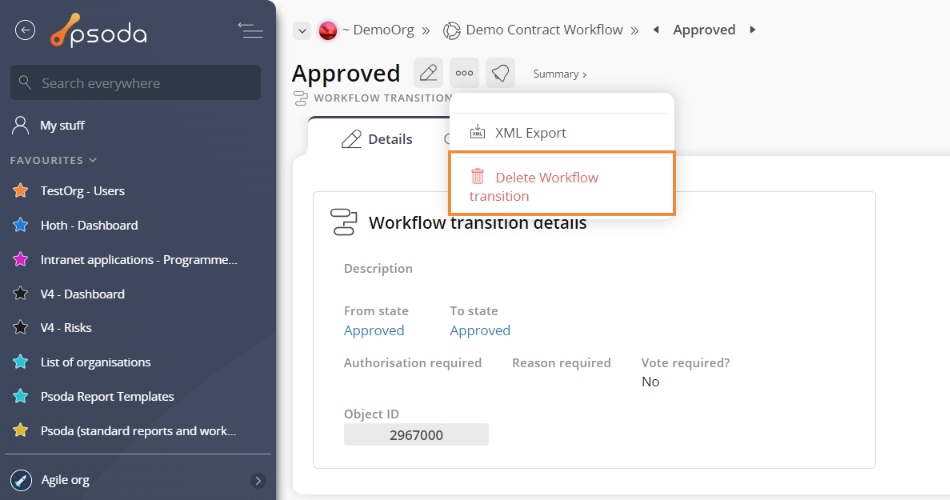
Task: Click dark star beside V4 - Risks
Action: (21, 327)
